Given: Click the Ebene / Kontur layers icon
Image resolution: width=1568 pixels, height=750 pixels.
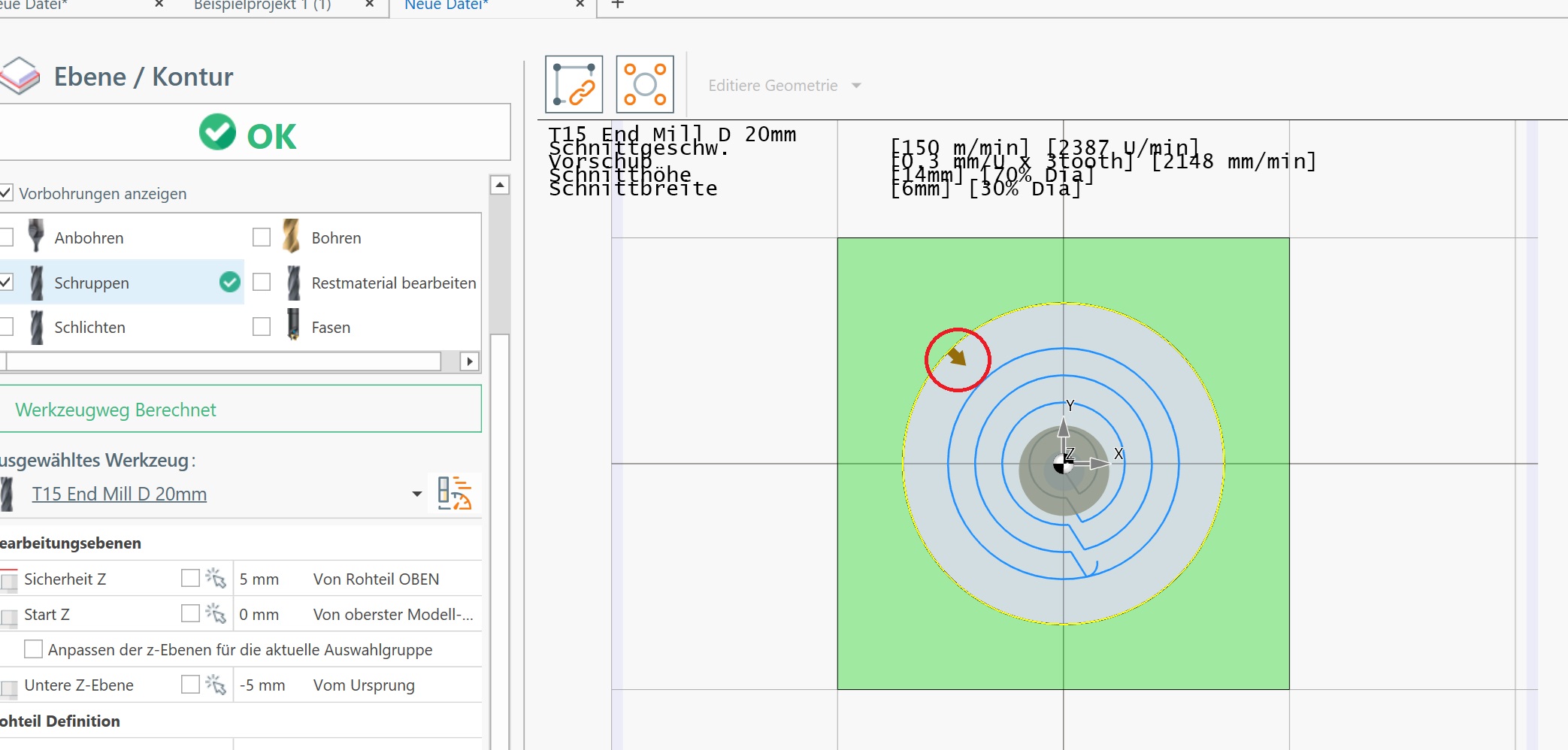Looking at the screenshot, I should [x=19, y=76].
